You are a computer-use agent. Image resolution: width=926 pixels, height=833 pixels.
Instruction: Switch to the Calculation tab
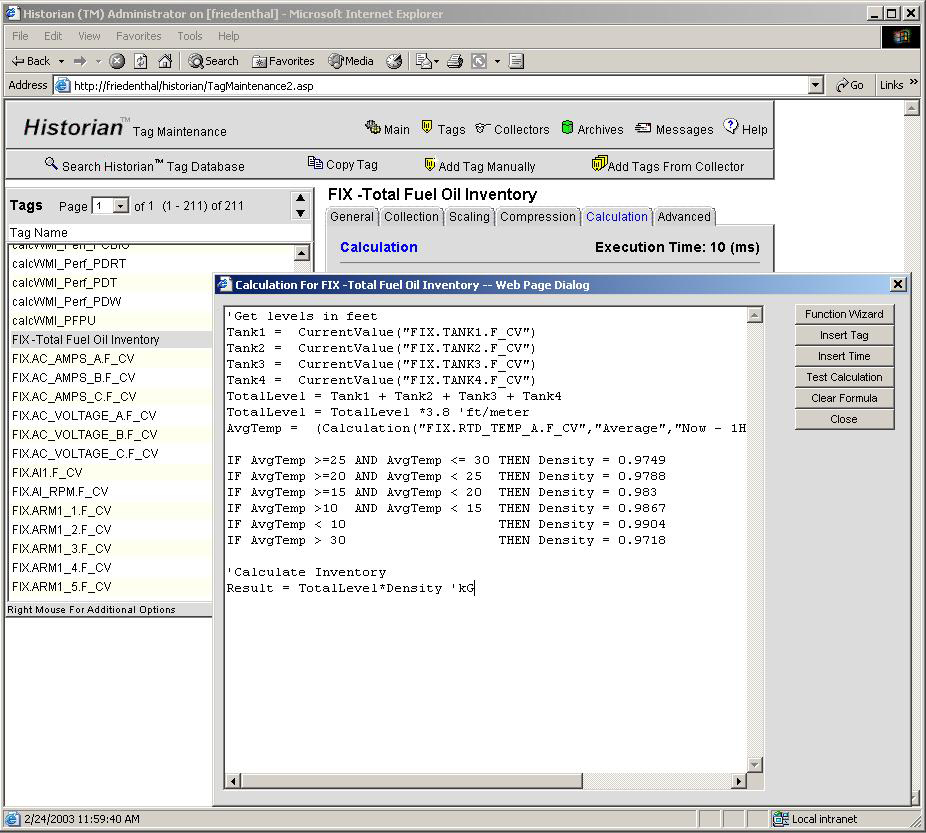[617, 217]
